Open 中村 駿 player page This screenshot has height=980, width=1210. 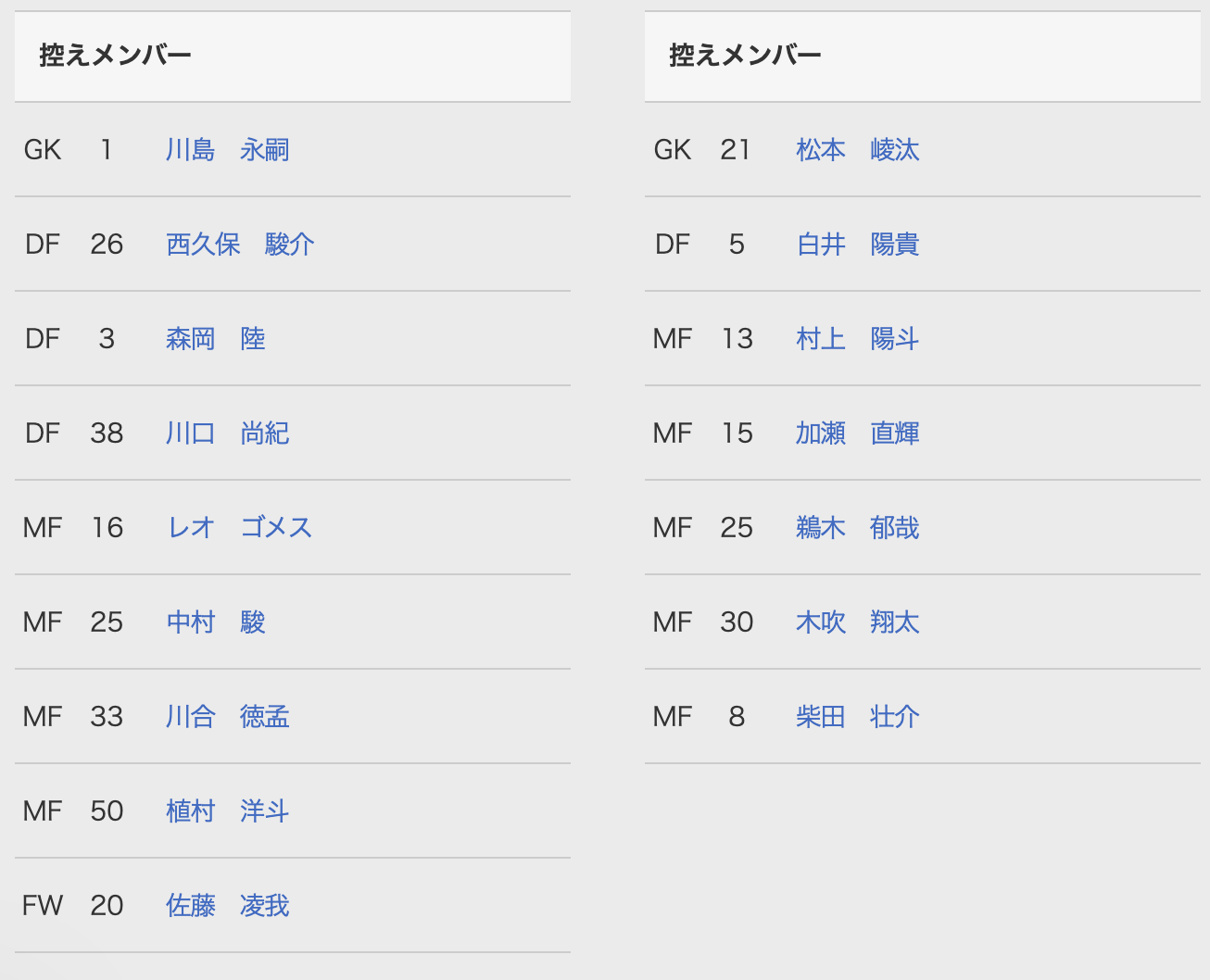(215, 622)
